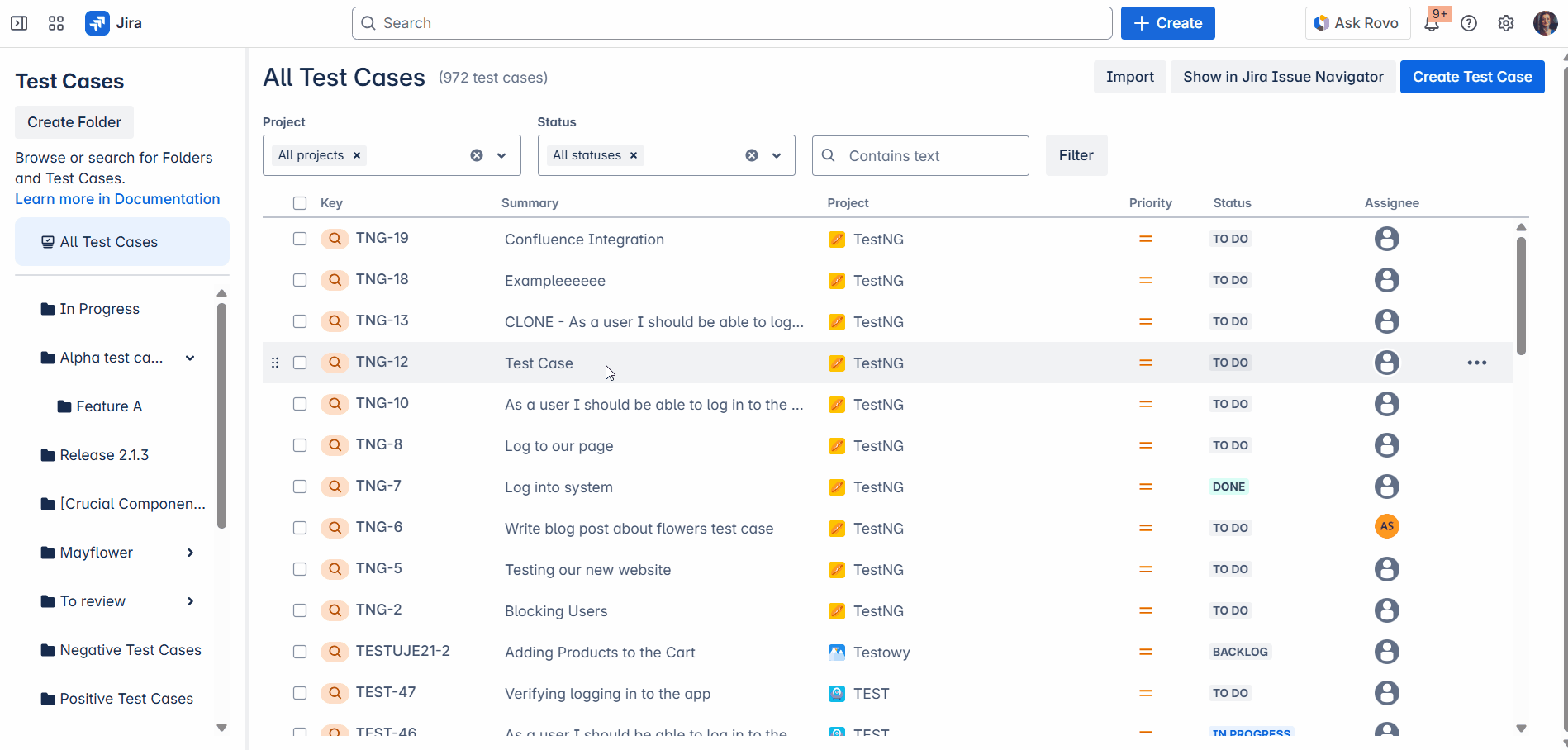Toggle the select-all checkbox in header
Image resolution: width=1568 pixels, height=750 pixels.
300,203
